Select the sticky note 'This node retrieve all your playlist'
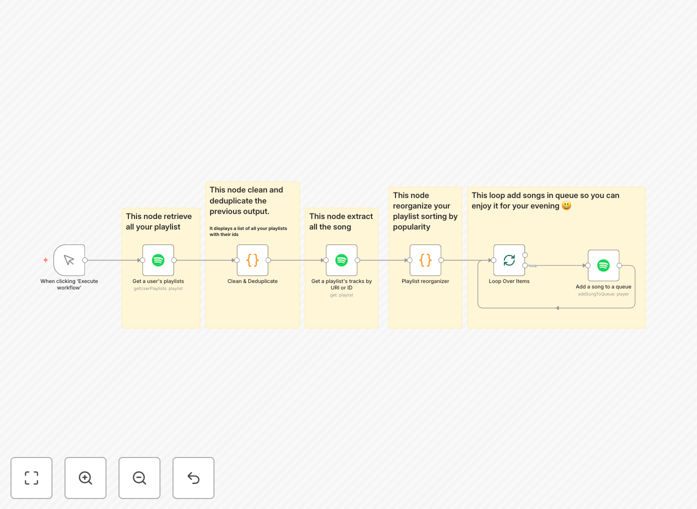Screen dimensions: 697x509 (x=161, y=268)
